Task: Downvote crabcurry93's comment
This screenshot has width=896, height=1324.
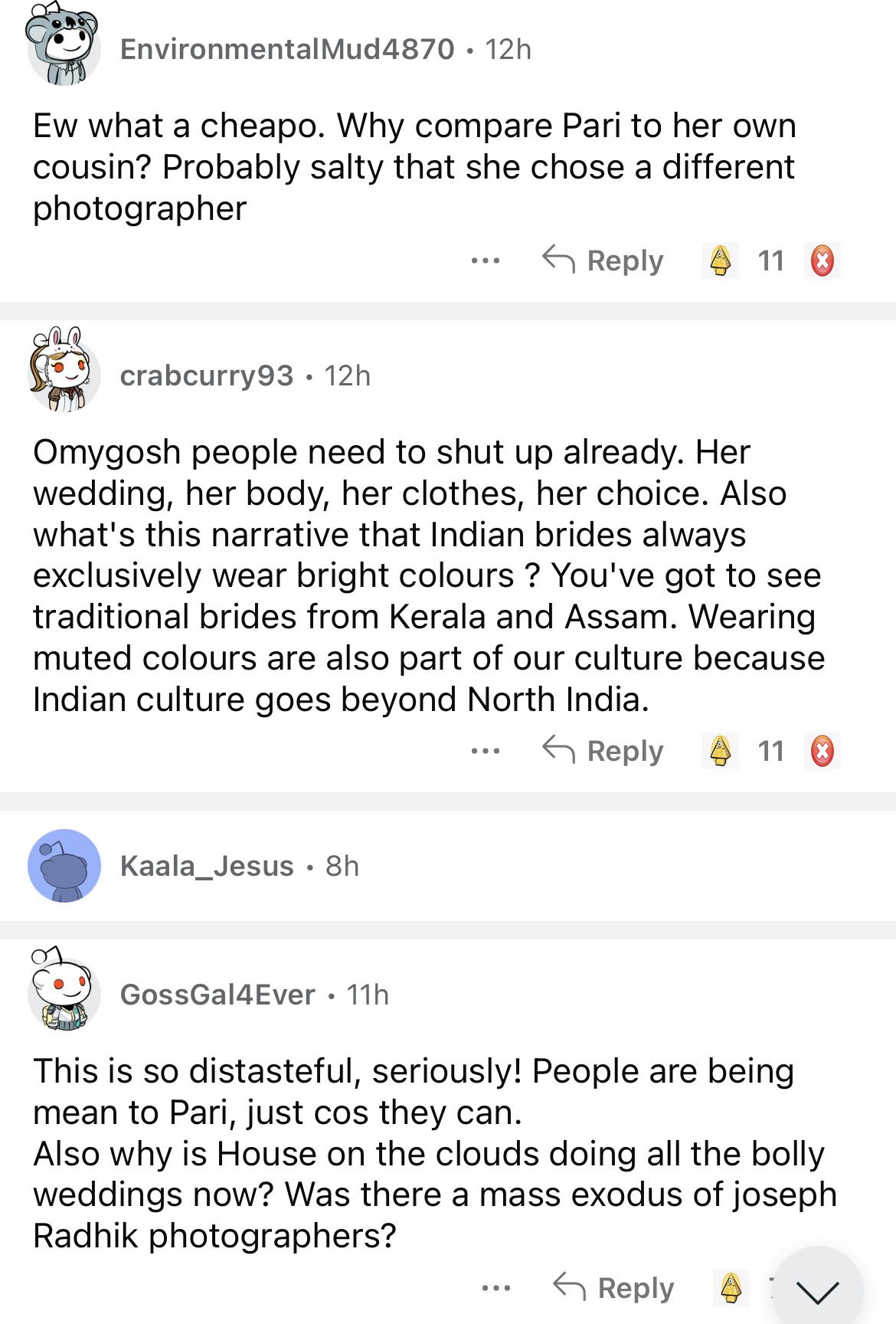Action: [822, 751]
